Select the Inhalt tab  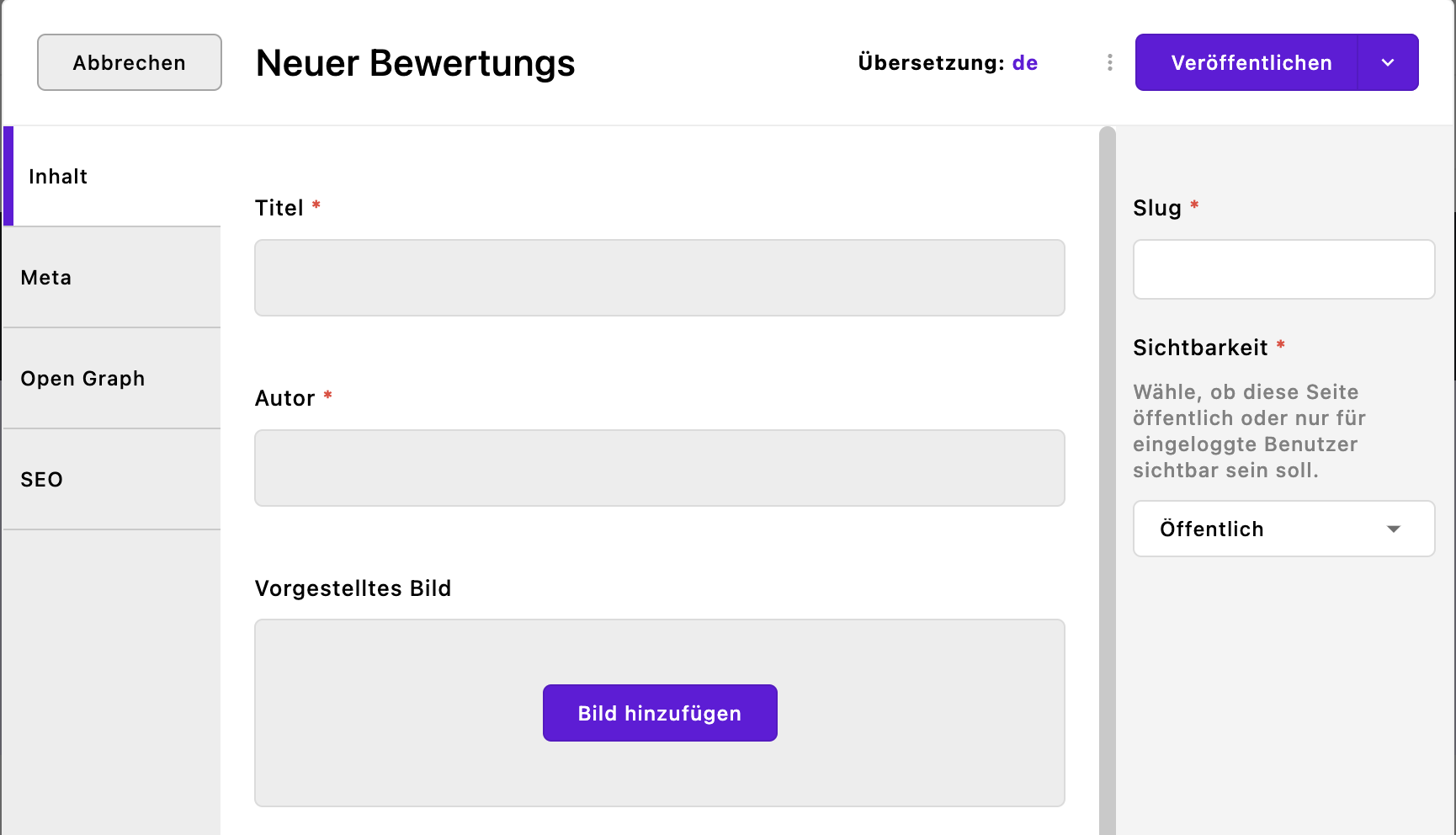tap(58, 176)
